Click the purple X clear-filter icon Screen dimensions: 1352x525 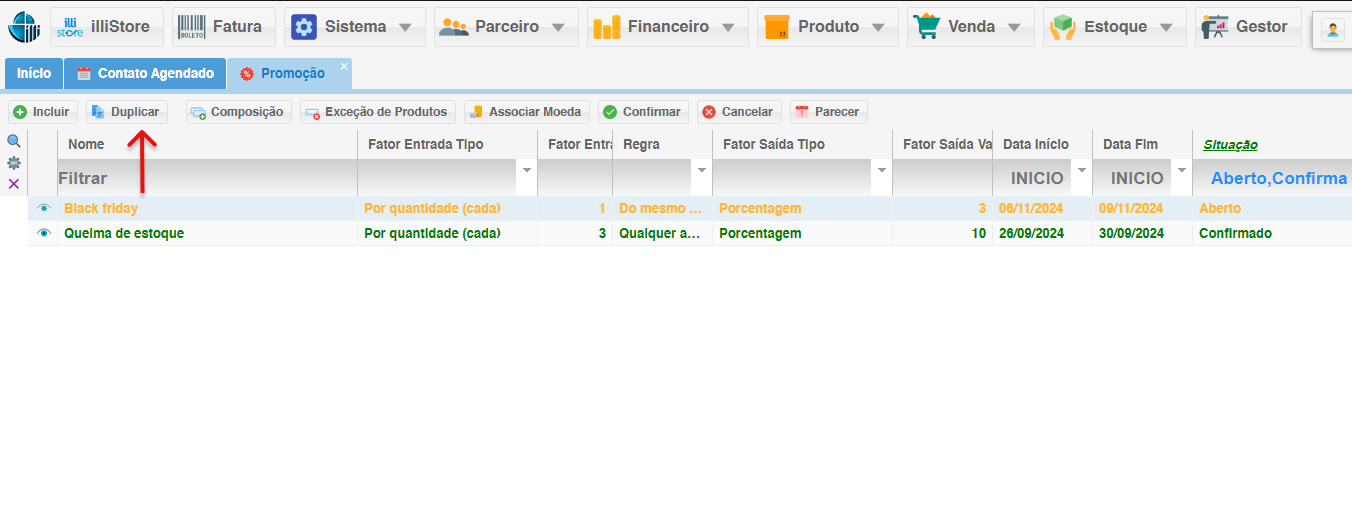[x=14, y=184]
